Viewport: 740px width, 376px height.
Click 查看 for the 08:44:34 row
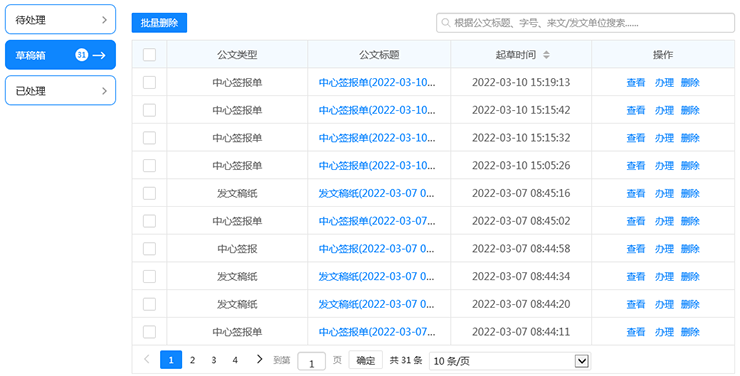coord(636,276)
